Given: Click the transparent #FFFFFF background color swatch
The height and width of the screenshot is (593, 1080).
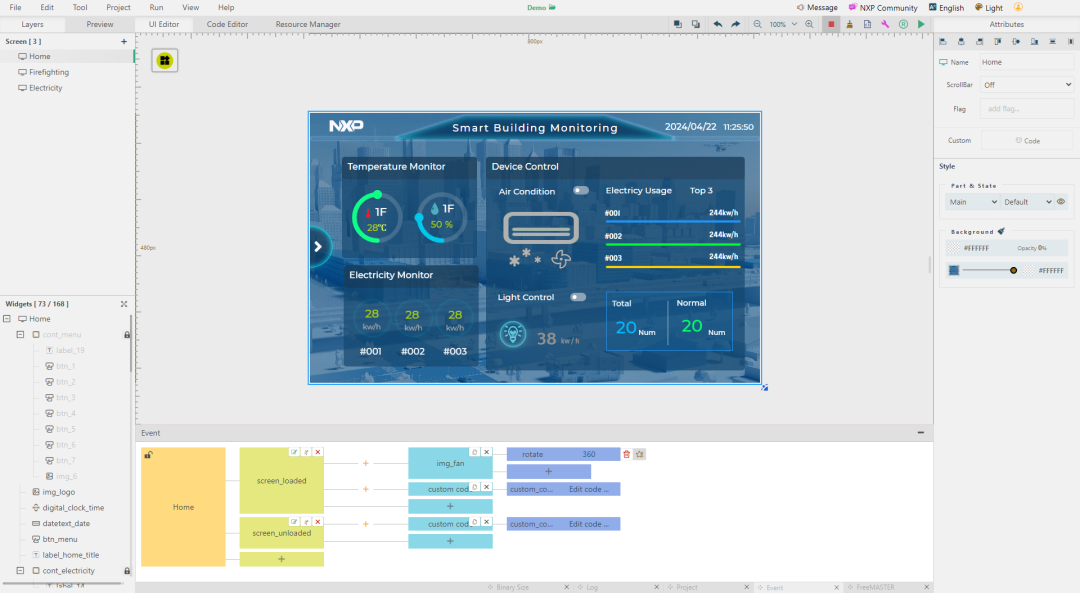Looking at the screenshot, I should point(954,248).
